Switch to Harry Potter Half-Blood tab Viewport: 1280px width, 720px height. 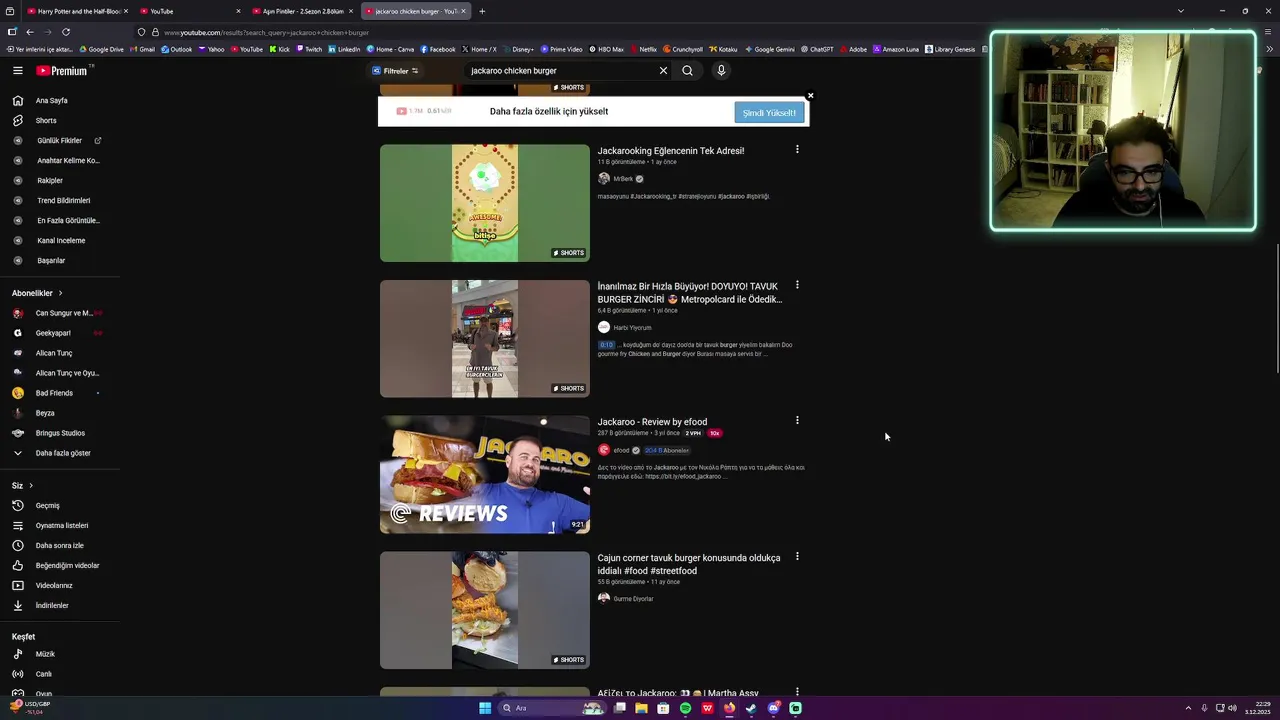(x=78, y=11)
